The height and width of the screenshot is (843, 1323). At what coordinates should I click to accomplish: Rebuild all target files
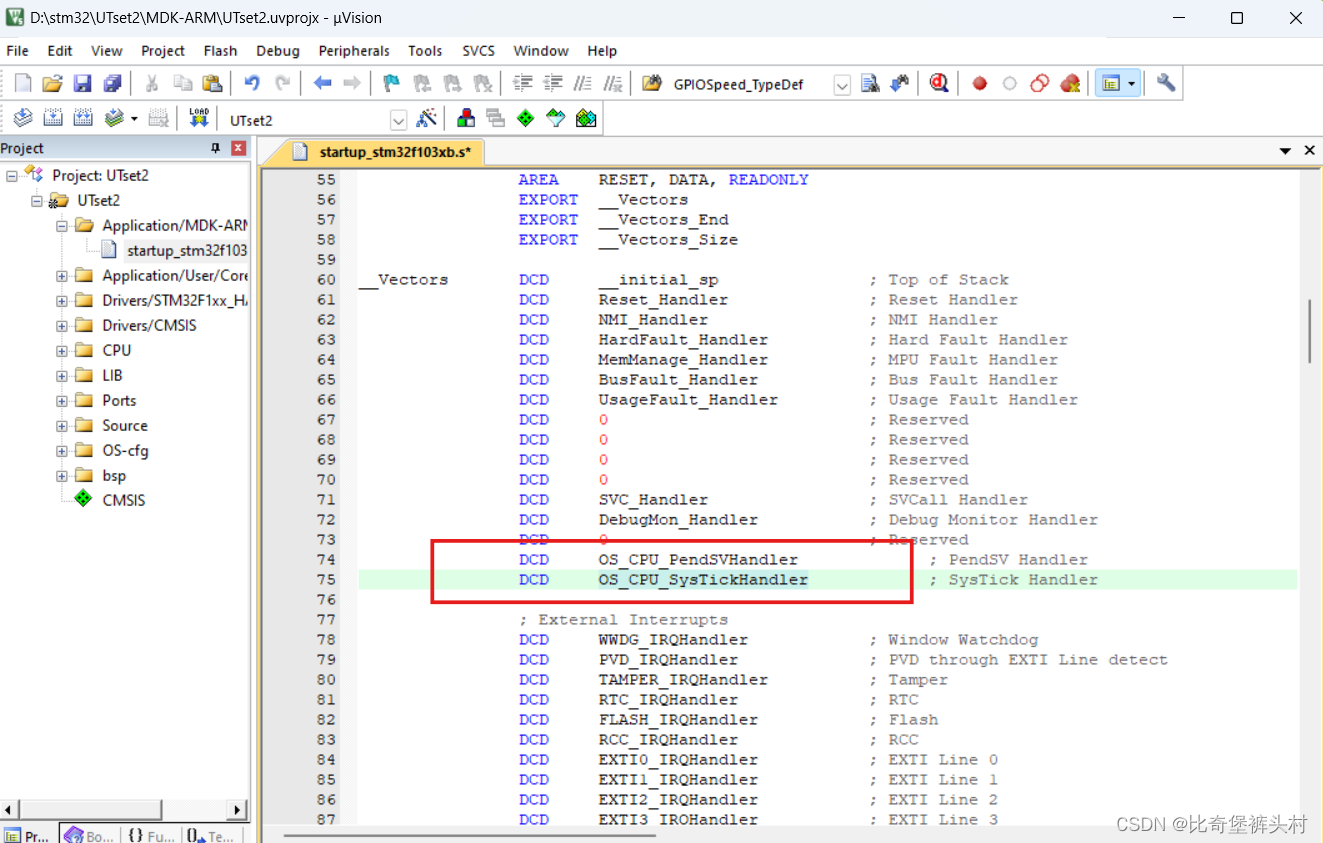point(85,118)
